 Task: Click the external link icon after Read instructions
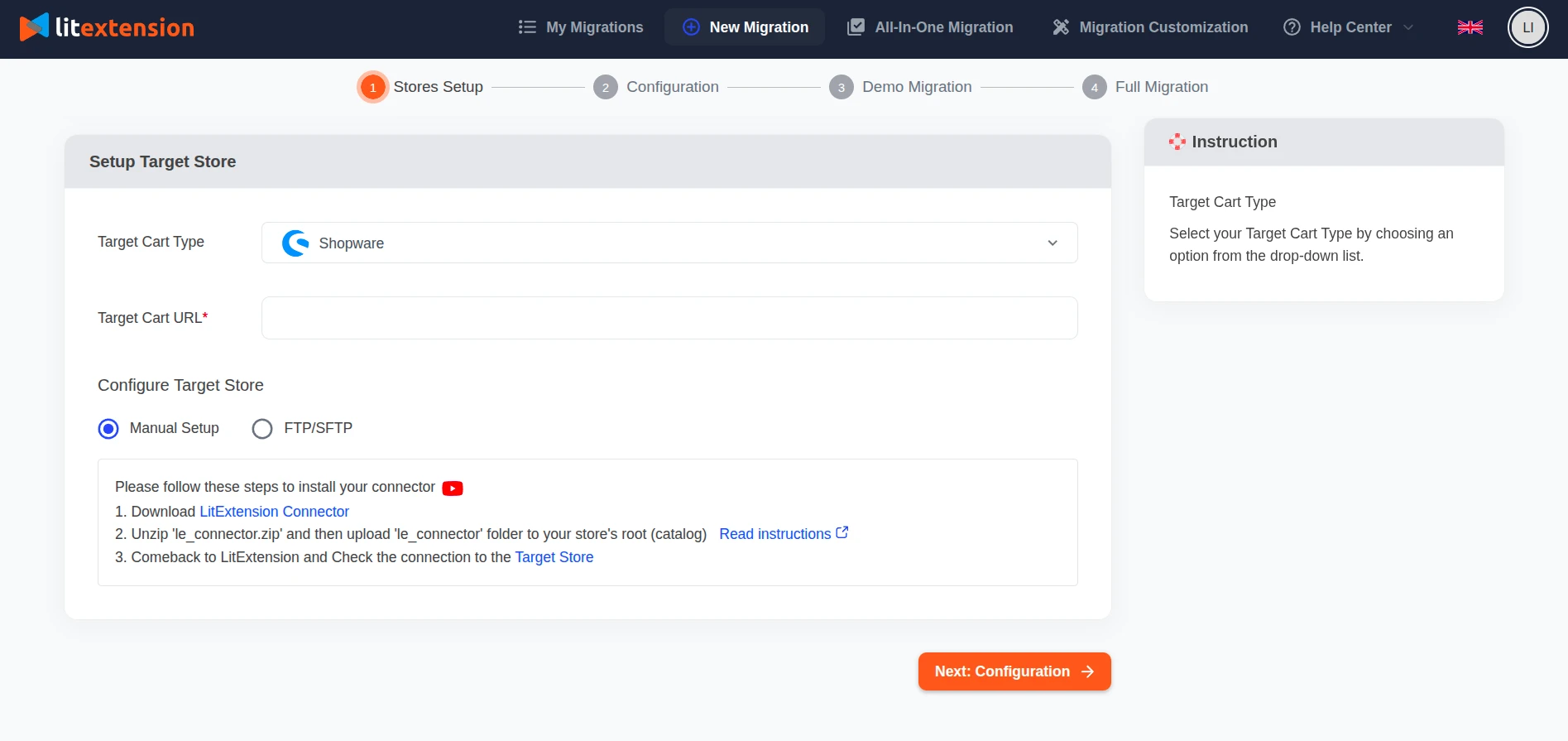coord(842,532)
